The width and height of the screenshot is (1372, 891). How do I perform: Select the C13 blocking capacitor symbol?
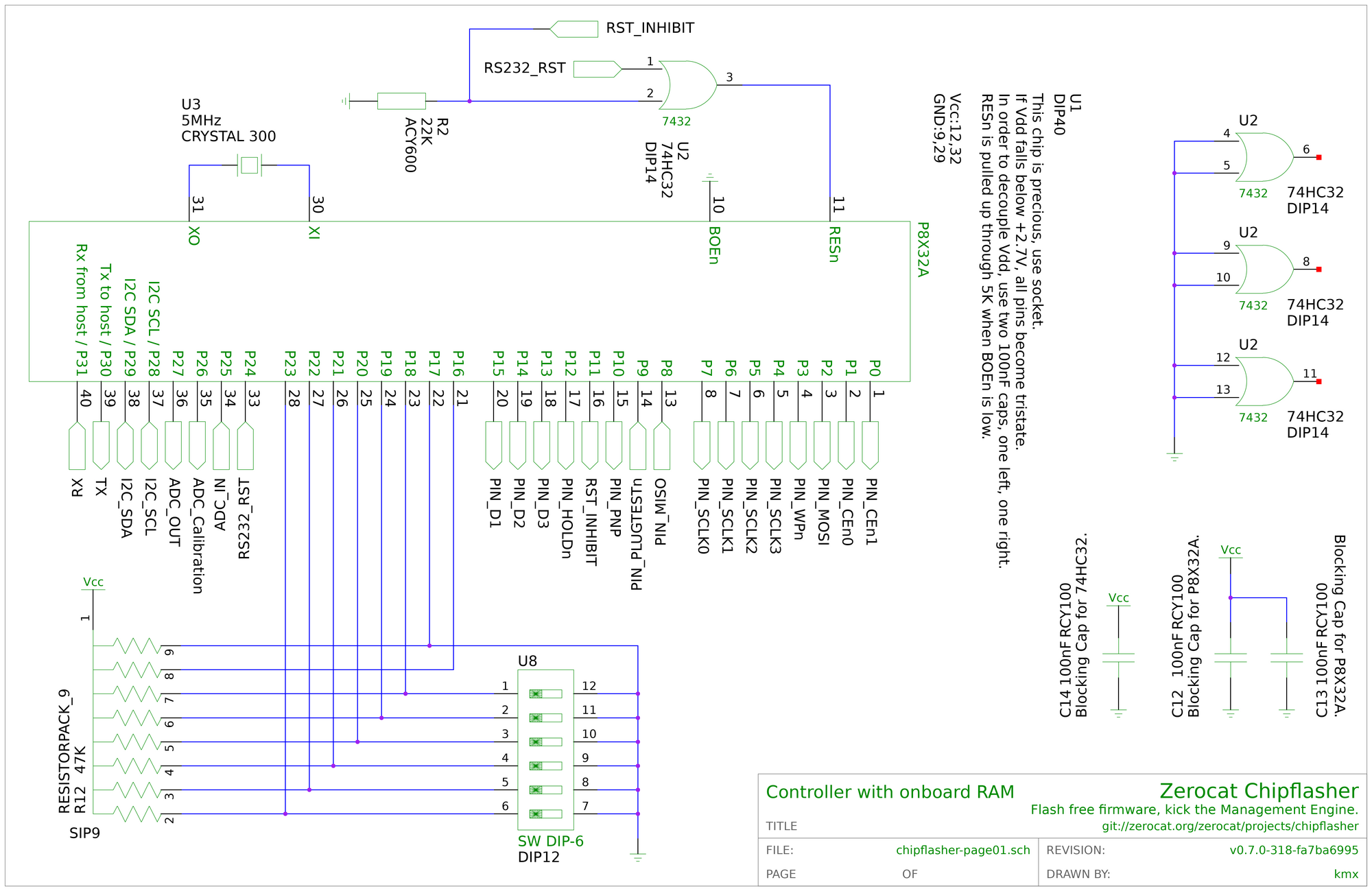pyautogui.click(x=1286, y=658)
